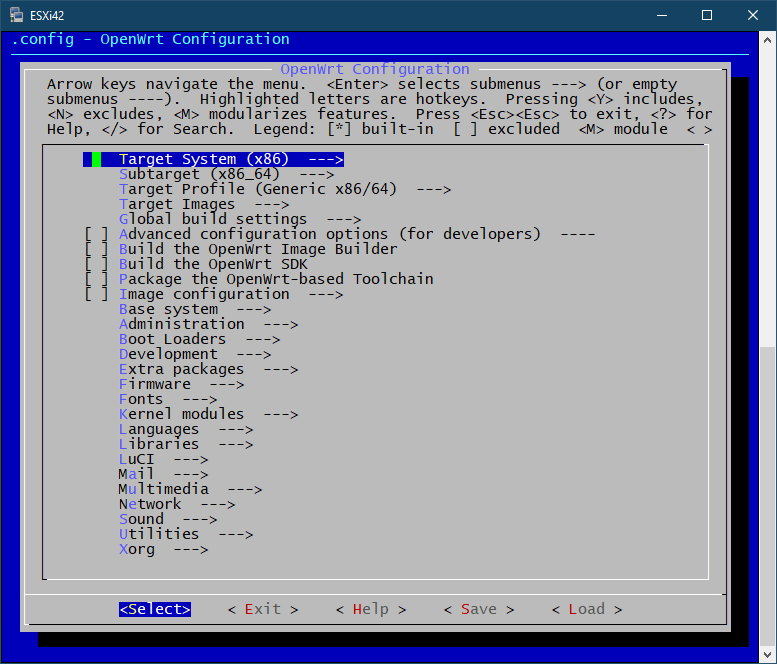Click the vertical scrollbar thumb
This screenshot has height=664, width=777.
pyautogui.click(x=768, y=497)
